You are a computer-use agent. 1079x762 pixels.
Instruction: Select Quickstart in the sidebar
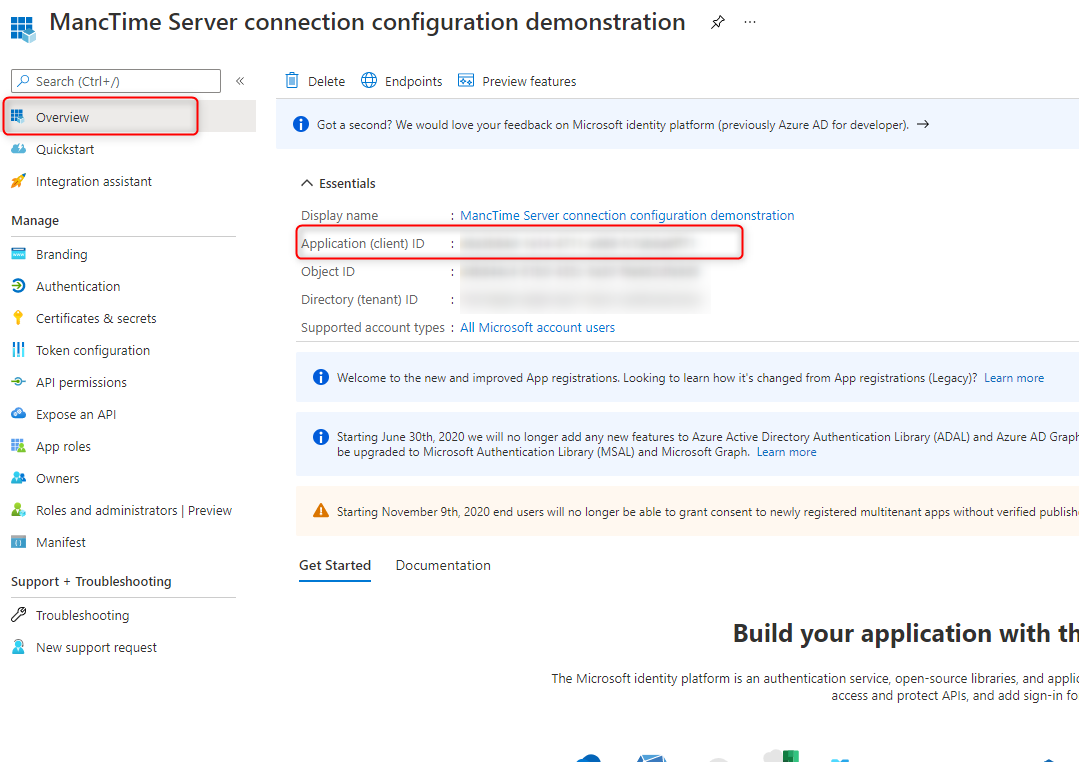point(65,150)
